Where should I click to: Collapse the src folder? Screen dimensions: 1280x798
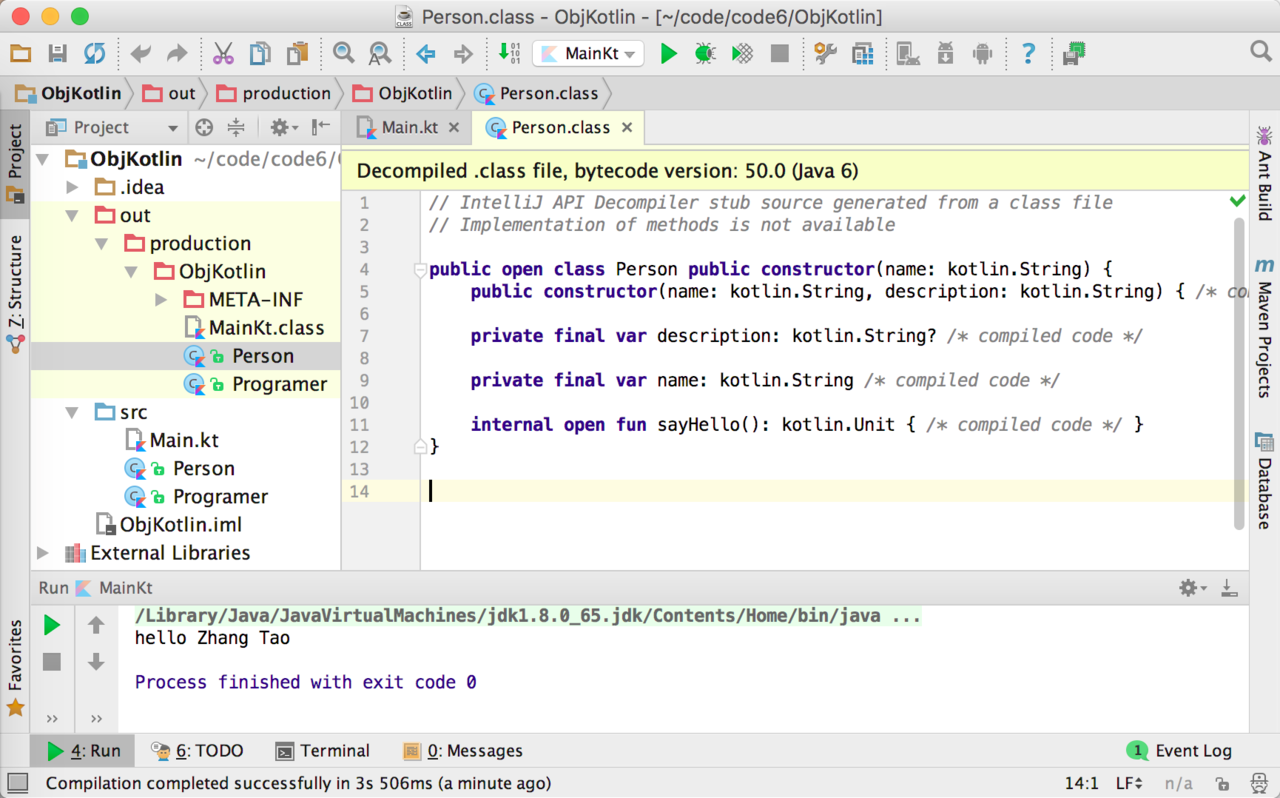click(72, 412)
